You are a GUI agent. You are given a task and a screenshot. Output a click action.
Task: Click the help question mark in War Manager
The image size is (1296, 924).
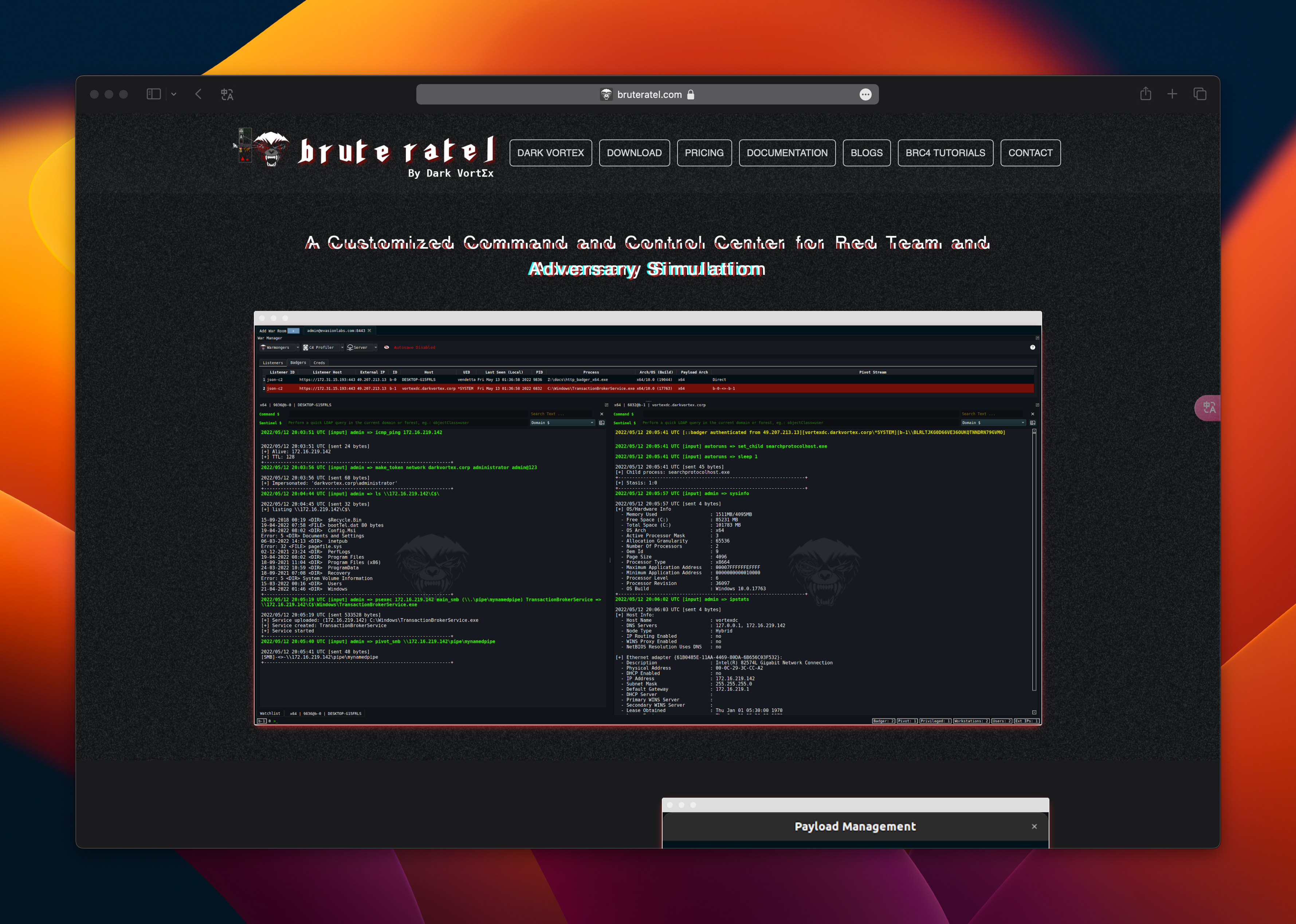click(1033, 347)
